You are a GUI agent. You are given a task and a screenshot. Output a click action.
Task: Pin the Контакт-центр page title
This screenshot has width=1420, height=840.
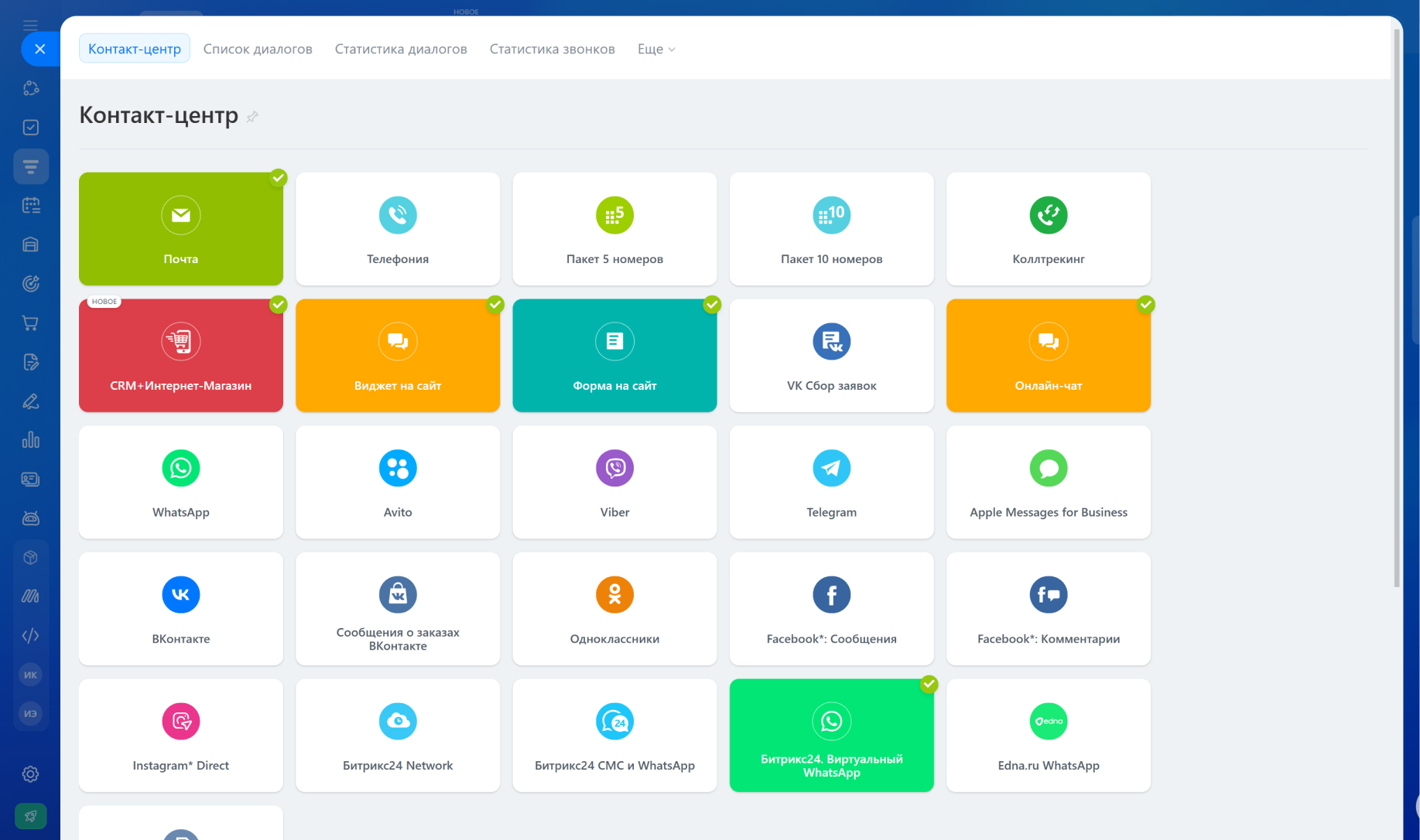tap(252, 117)
